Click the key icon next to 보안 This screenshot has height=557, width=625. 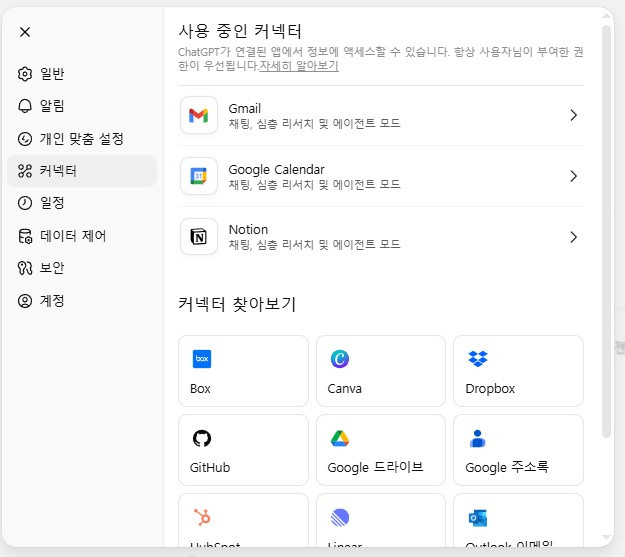coord(25,268)
